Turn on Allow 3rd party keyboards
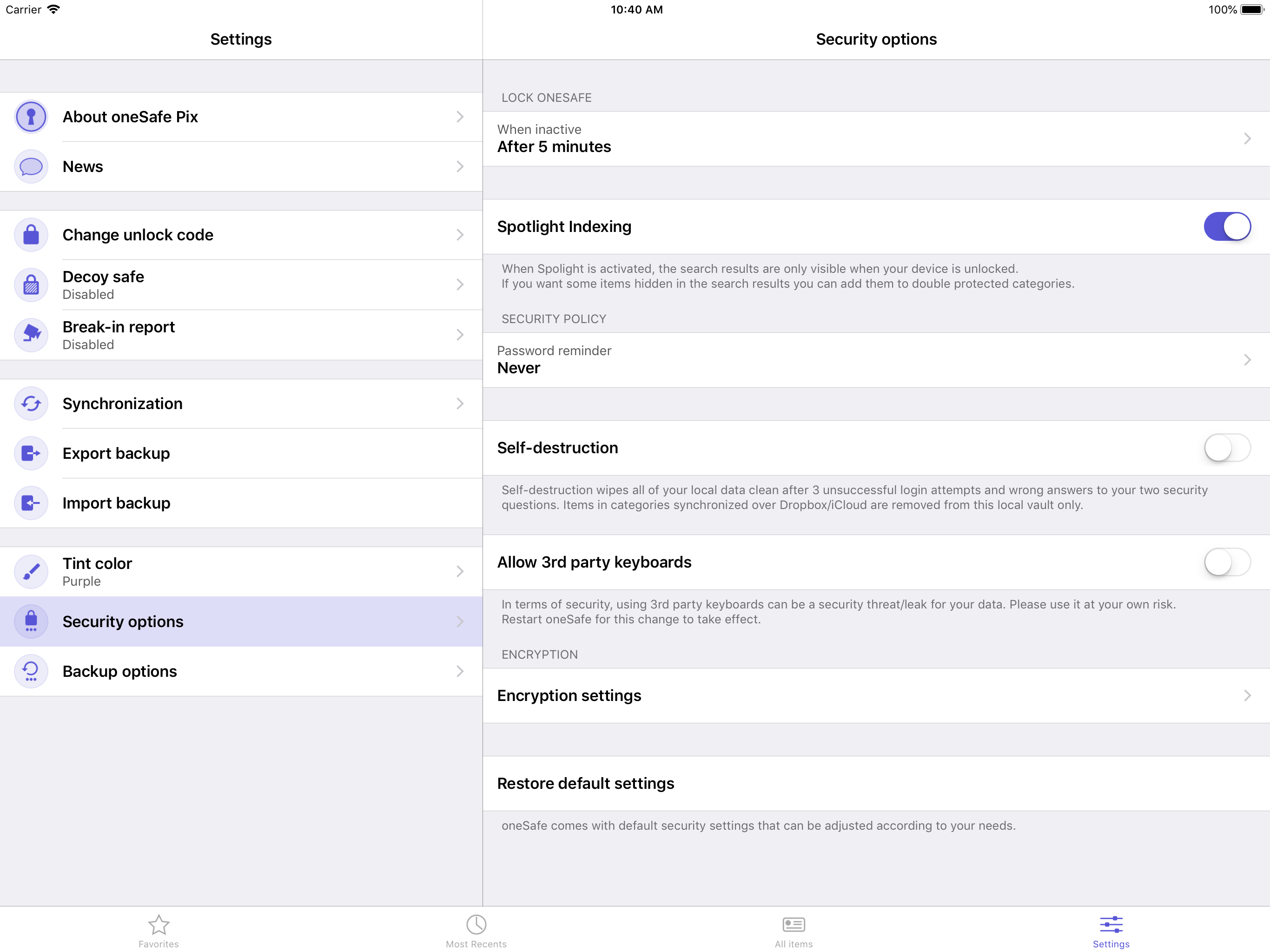Viewport: 1270px width, 952px height. pyautogui.click(x=1226, y=562)
